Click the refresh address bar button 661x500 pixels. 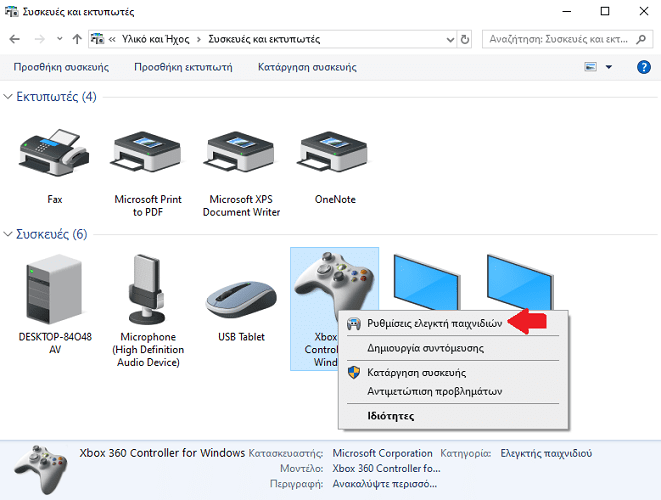[465, 39]
